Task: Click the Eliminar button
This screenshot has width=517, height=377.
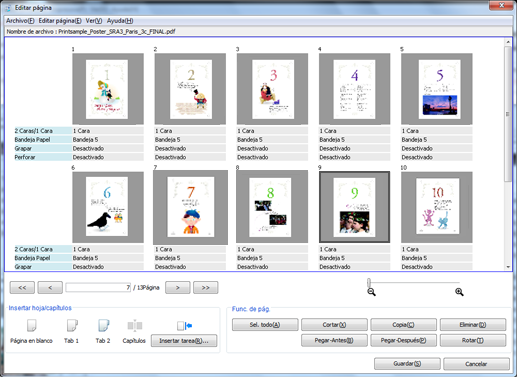Action: point(473,325)
